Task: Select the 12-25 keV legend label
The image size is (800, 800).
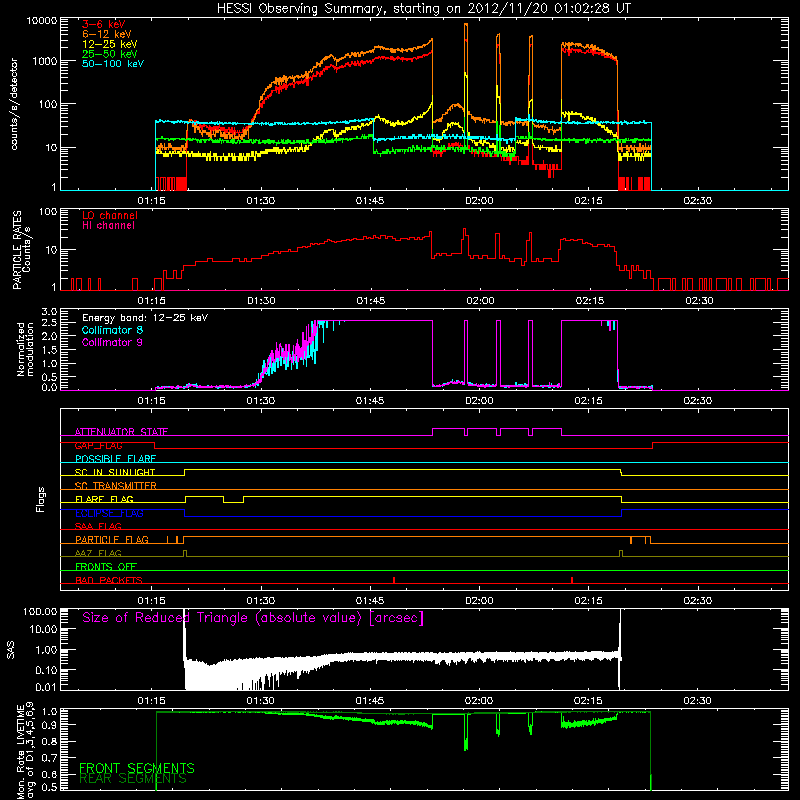Action: tap(110, 44)
